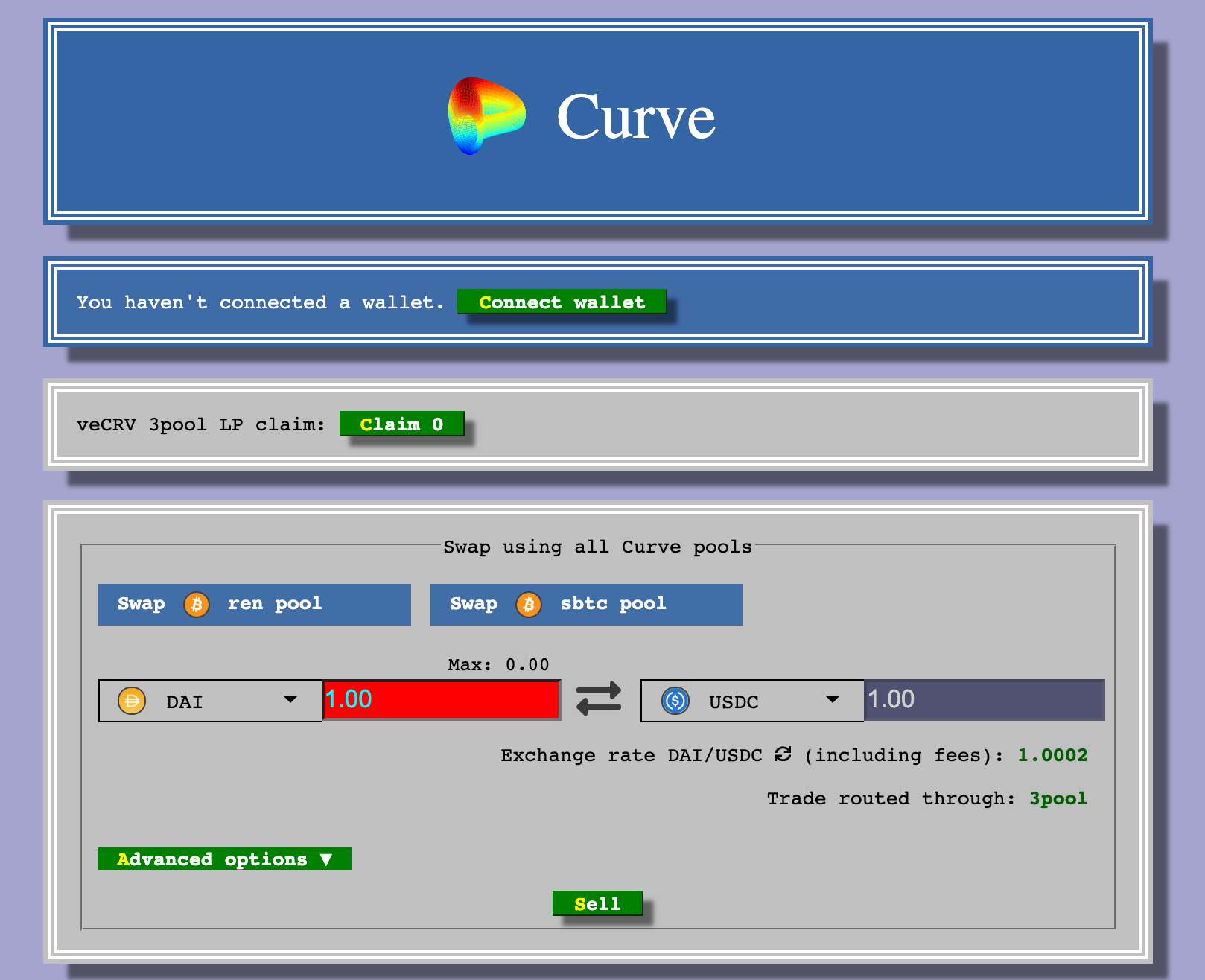
Task: Click the 3pool route link
Action: (1058, 798)
